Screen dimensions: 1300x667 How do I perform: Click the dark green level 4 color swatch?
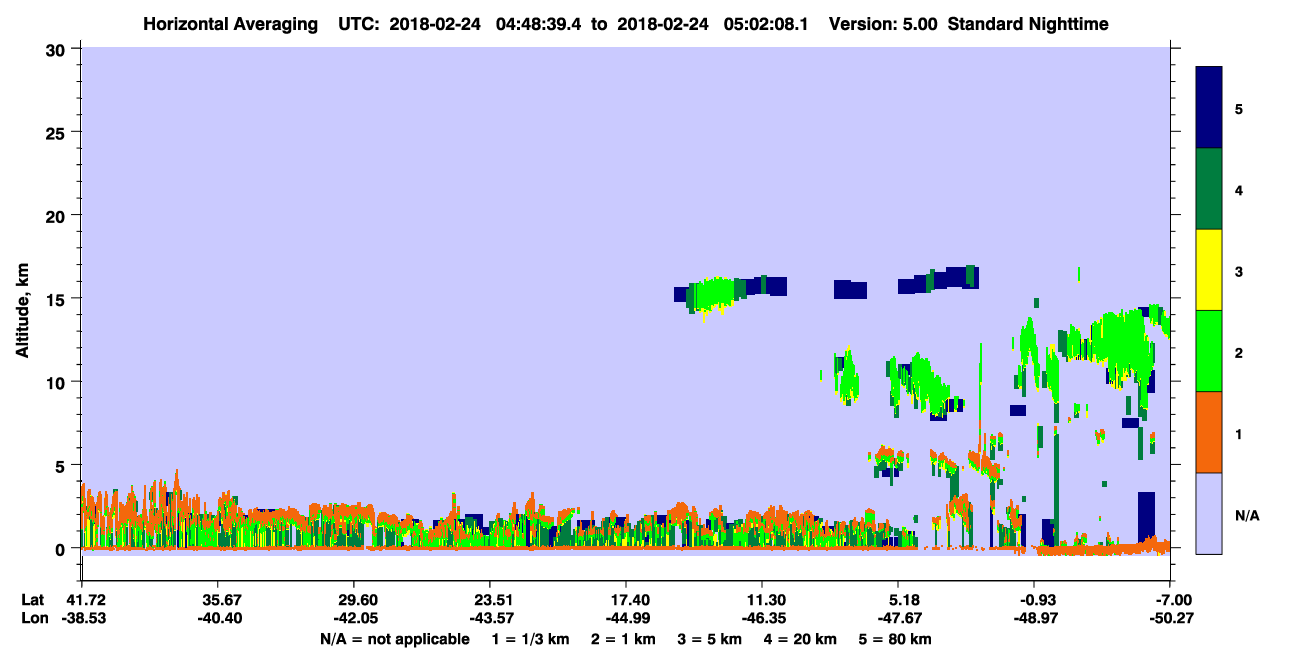[x=1209, y=189]
